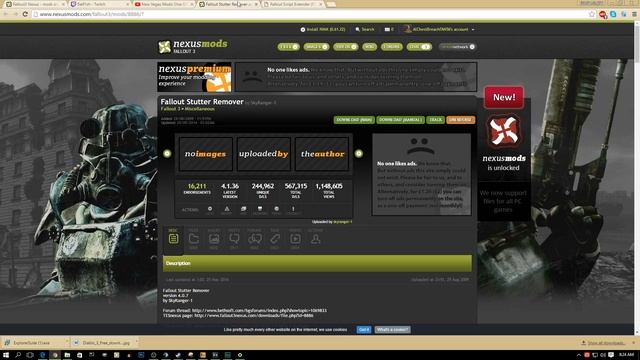Select the Desc tab icon
This screenshot has width=640, height=360.
173,238
